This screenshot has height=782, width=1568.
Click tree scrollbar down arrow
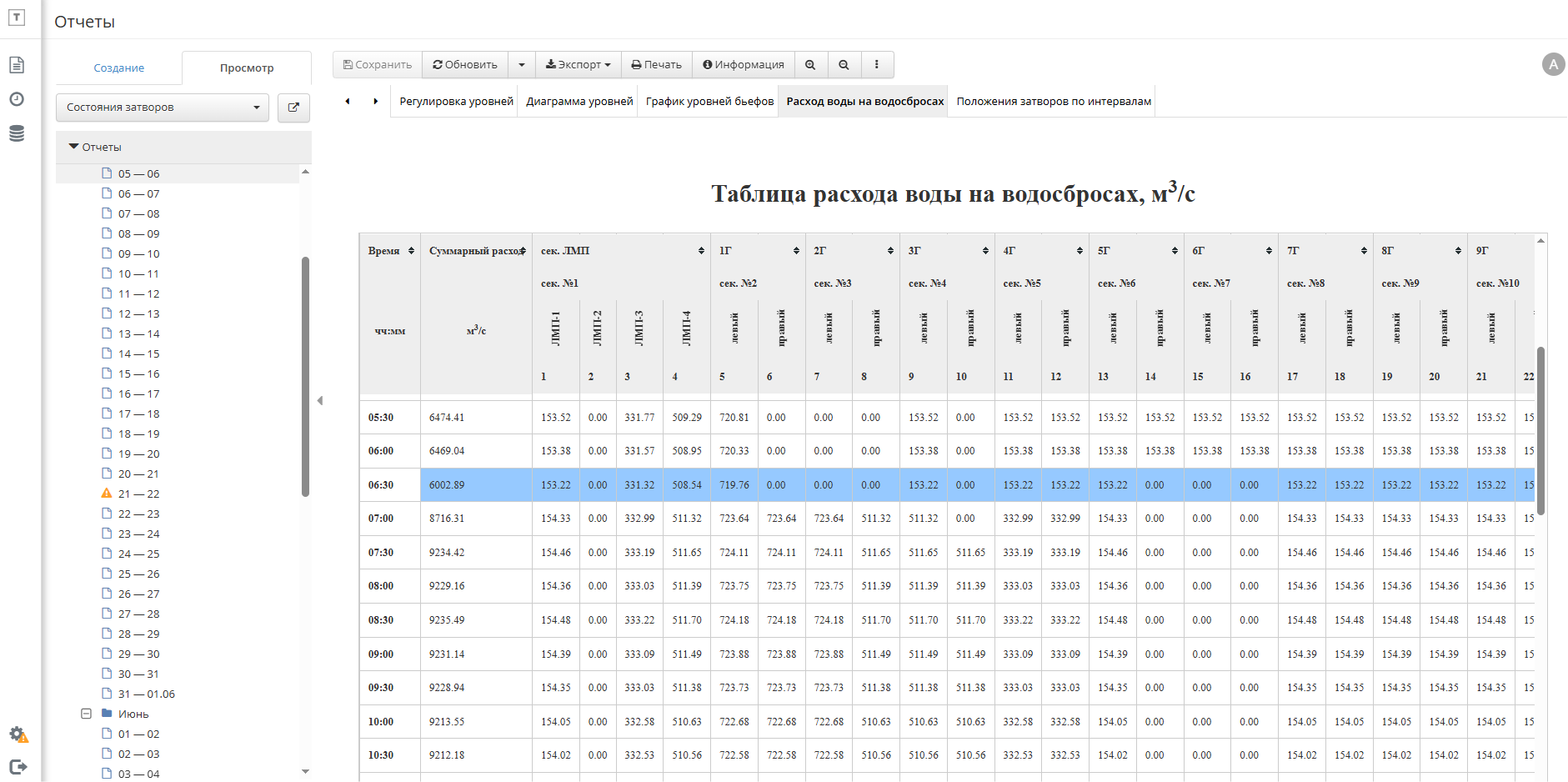[x=305, y=772]
